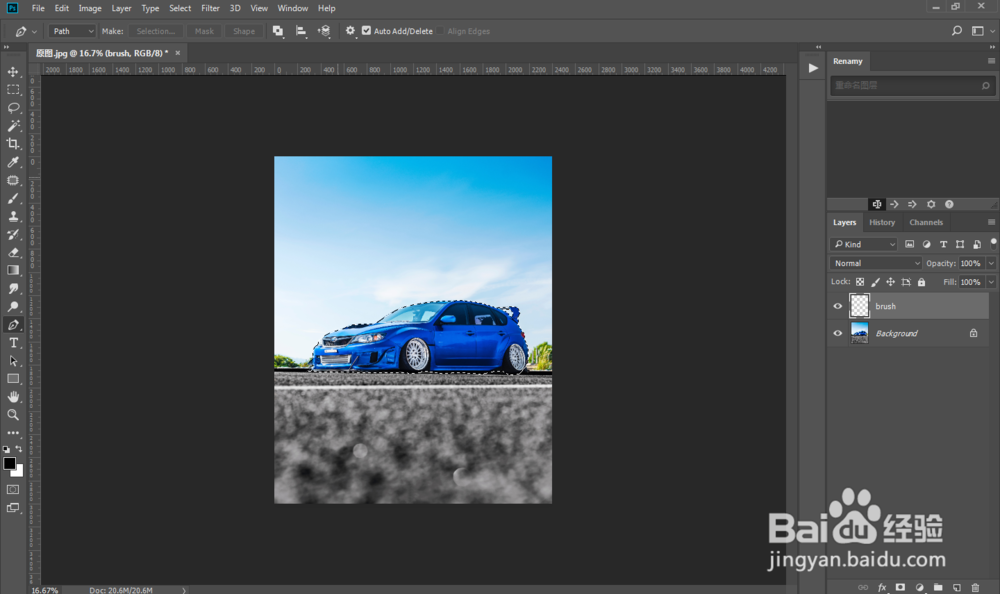Image resolution: width=1000 pixels, height=594 pixels.
Task: Switch to the History tab
Action: pos(882,222)
